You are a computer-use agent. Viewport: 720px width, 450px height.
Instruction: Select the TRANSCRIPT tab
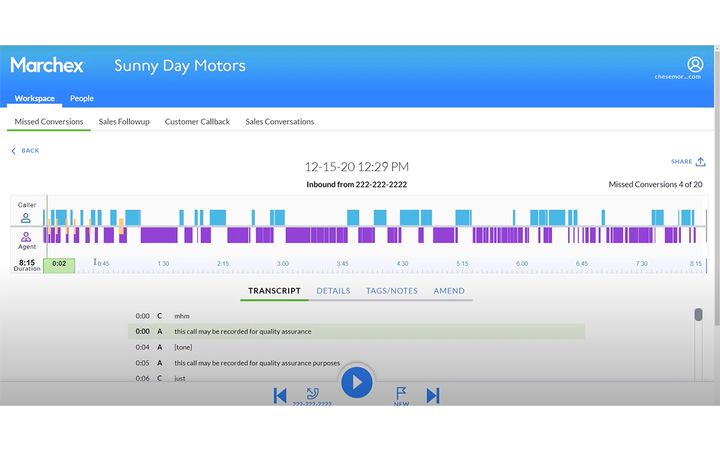[x=274, y=291]
